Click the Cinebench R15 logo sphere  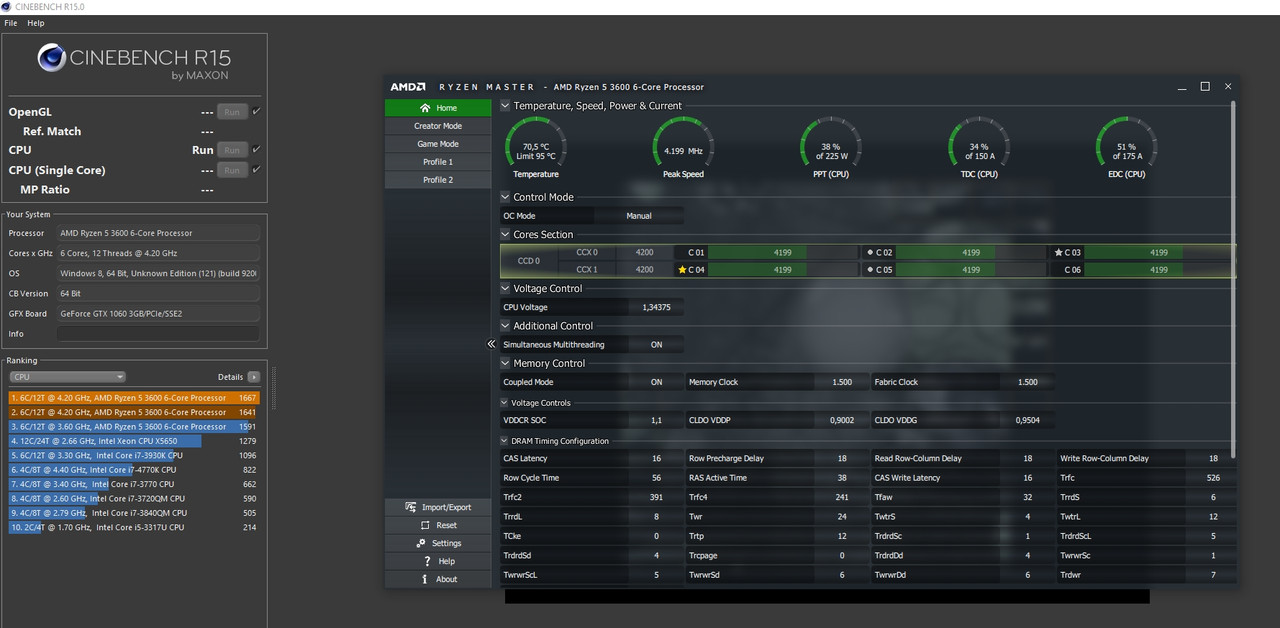click(52, 57)
